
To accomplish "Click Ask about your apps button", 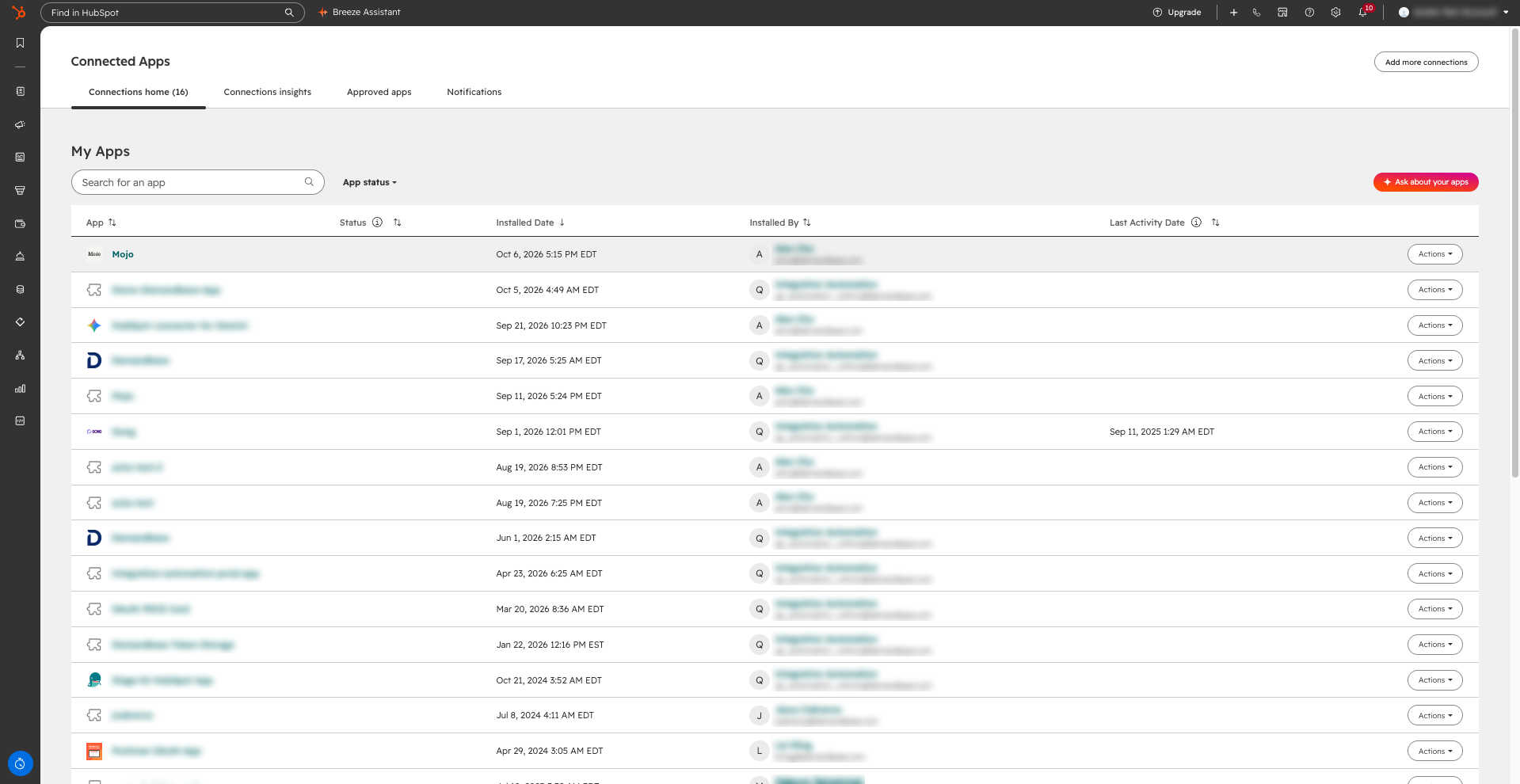I will click(x=1426, y=182).
